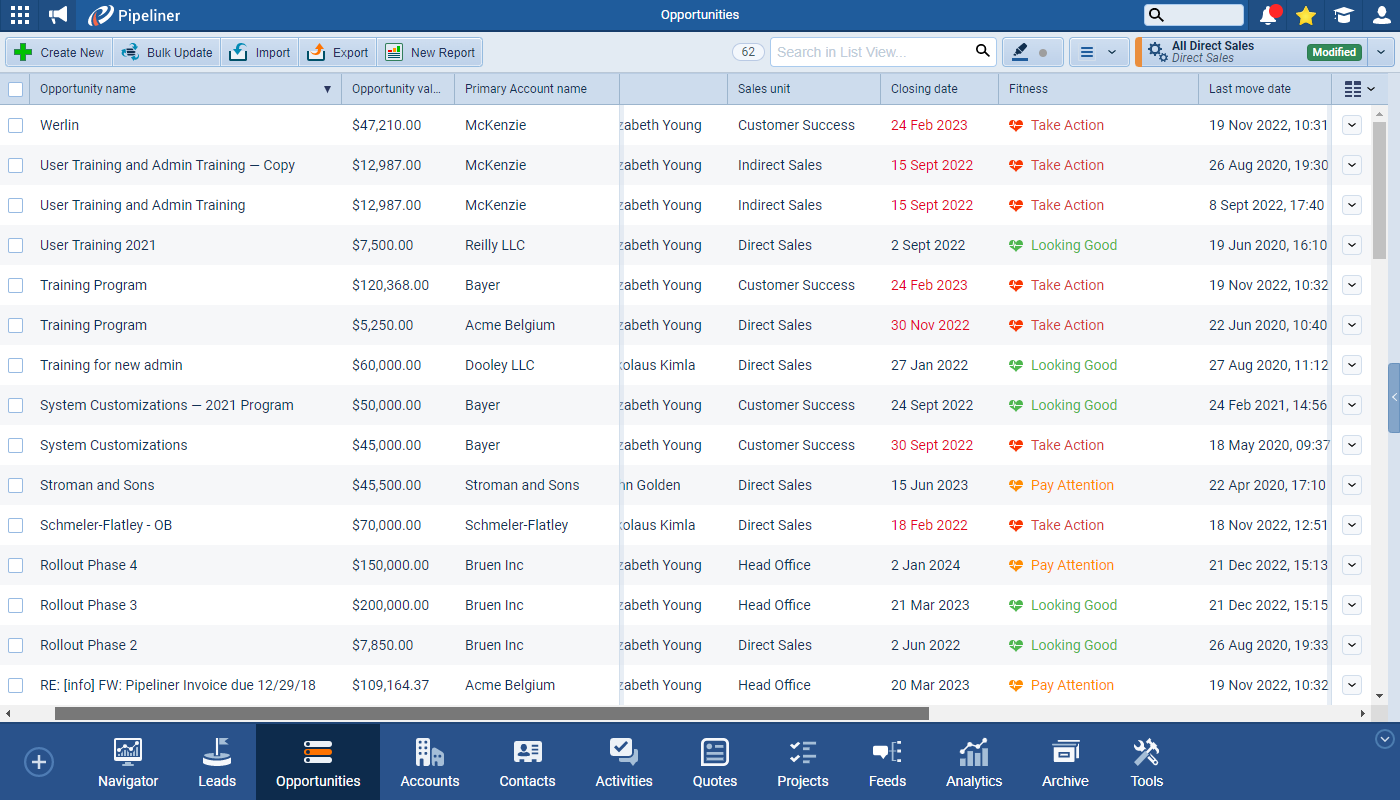1400x800 pixels.
Task: Expand the All Direct Sales filter dropdown
Action: coord(1381,52)
